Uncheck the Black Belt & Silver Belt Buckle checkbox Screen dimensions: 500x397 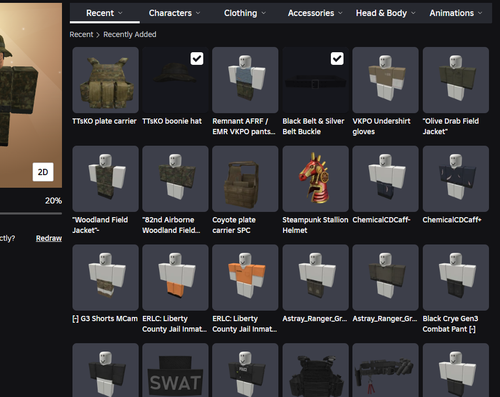click(337, 59)
